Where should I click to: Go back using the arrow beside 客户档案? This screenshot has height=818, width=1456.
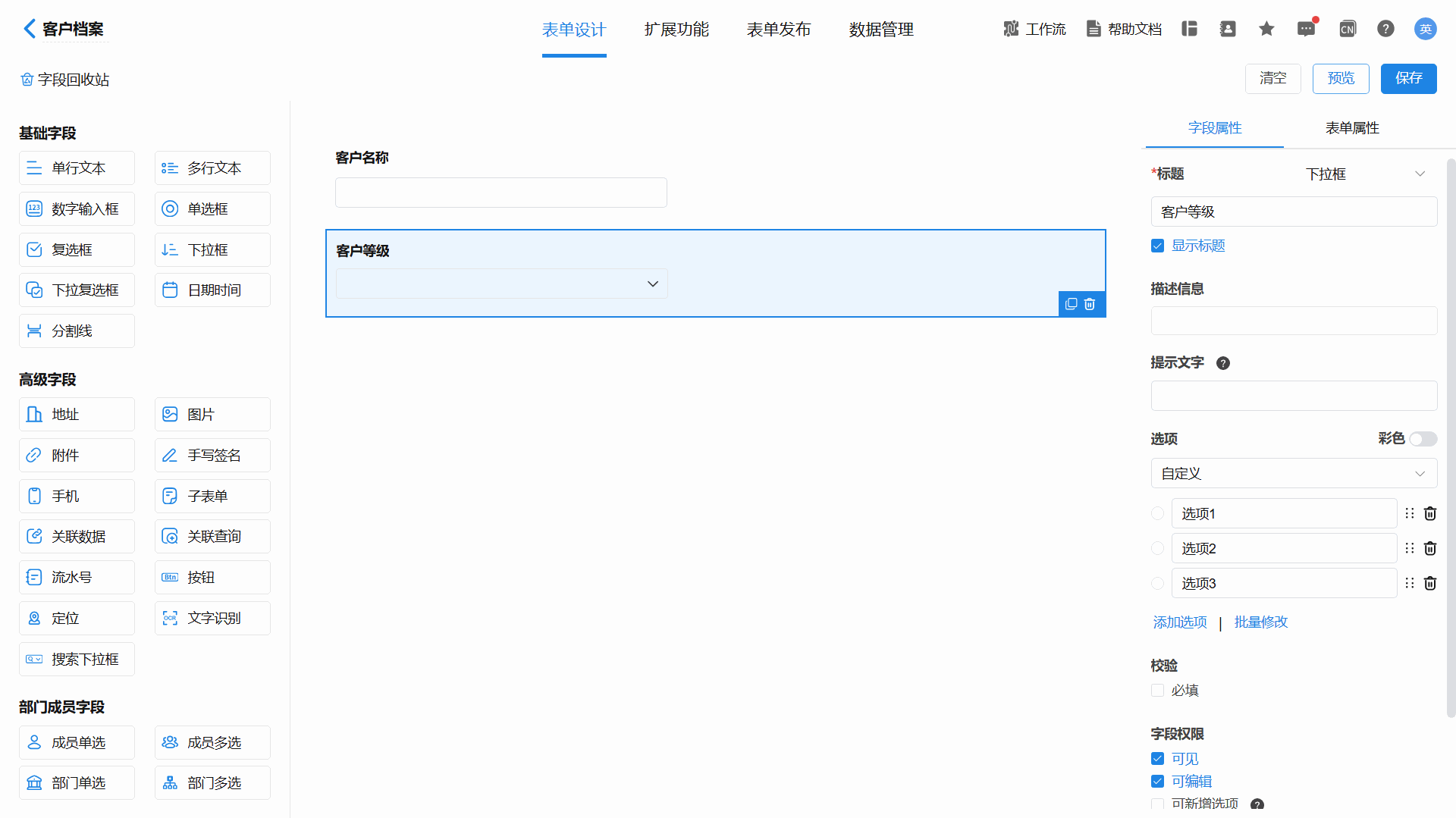point(29,29)
